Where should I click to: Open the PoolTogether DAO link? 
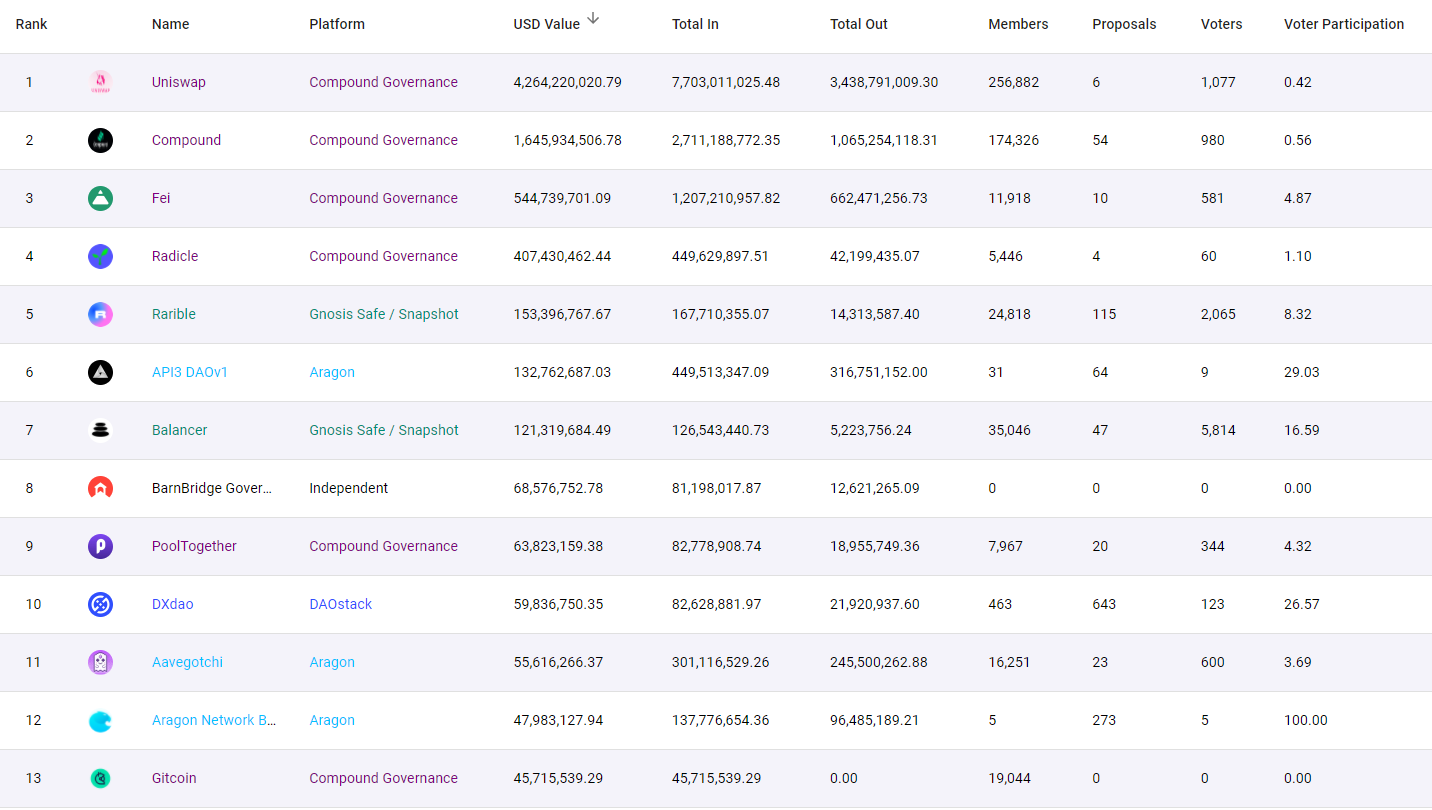pos(194,546)
